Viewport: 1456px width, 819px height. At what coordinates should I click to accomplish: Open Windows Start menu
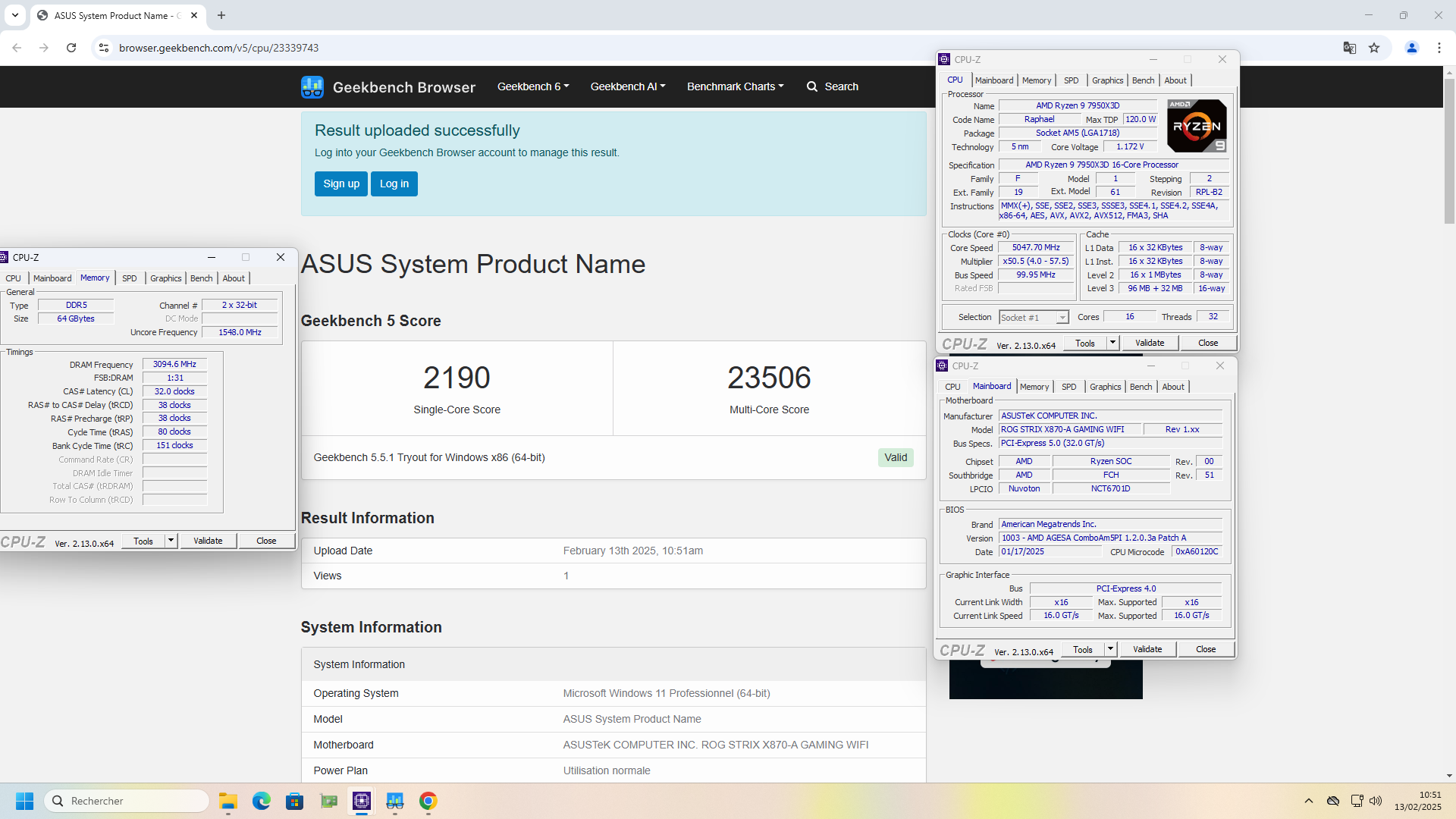click(x=24, y=801)
